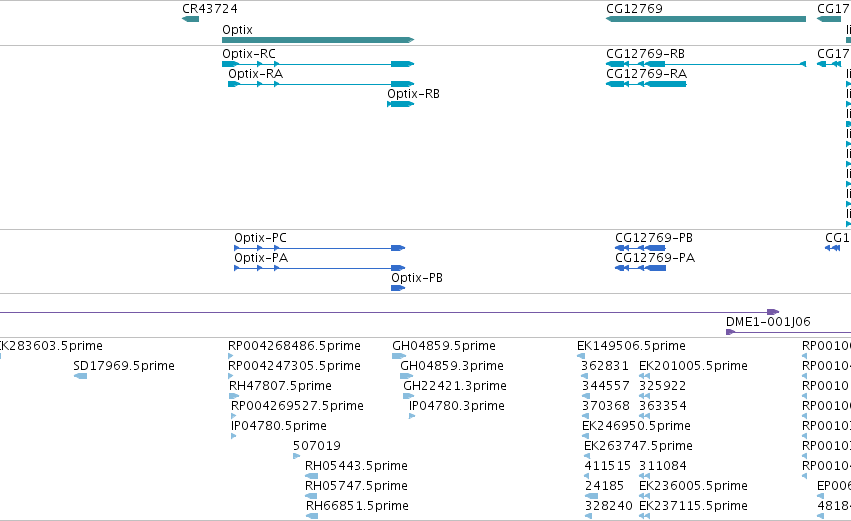
Task: Click the Optix-RB transcript glyph
Action: point(401,104)
